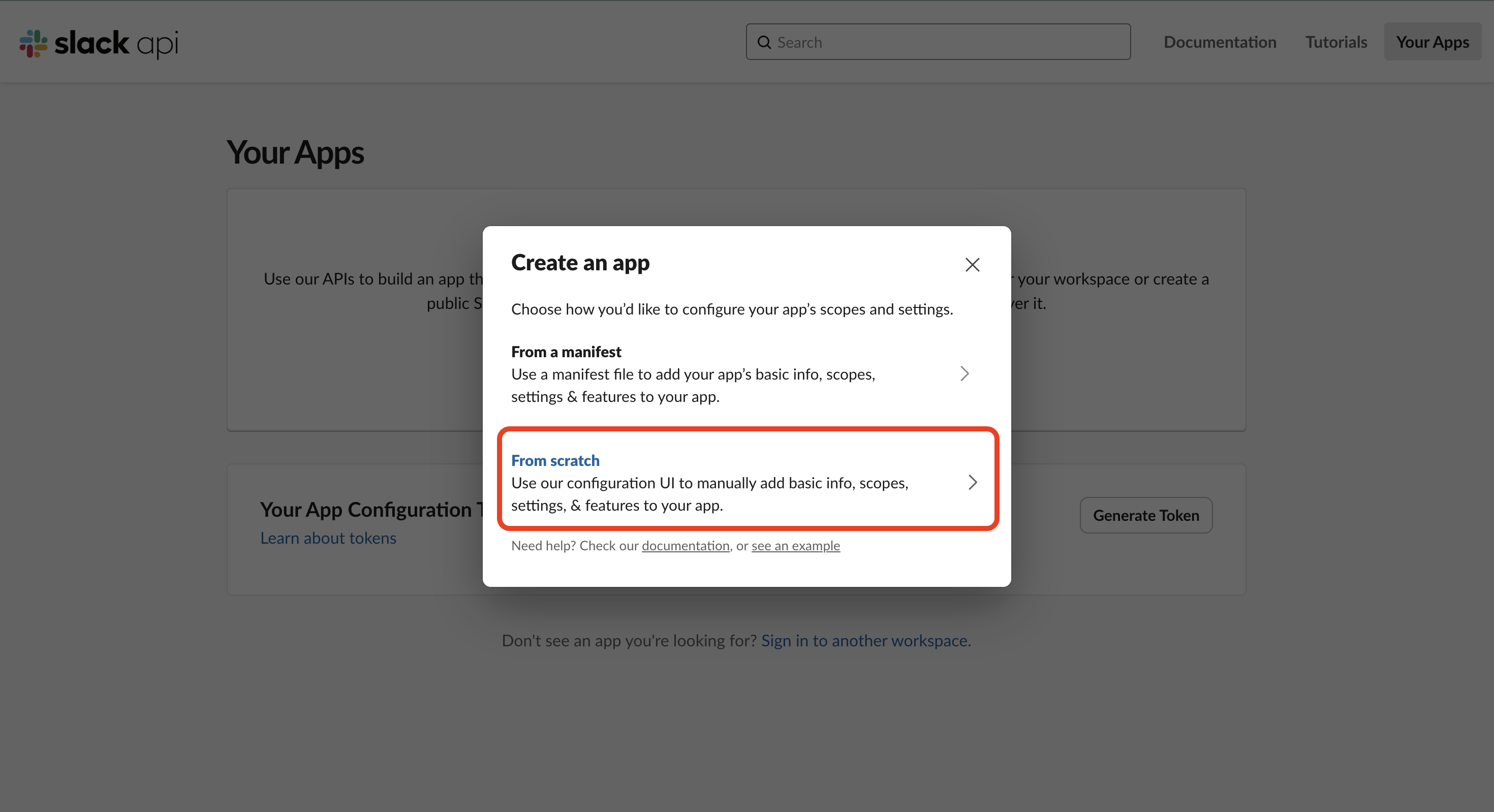Click the Slack logo mark
1494x812 pixels.
click(33, 43)
